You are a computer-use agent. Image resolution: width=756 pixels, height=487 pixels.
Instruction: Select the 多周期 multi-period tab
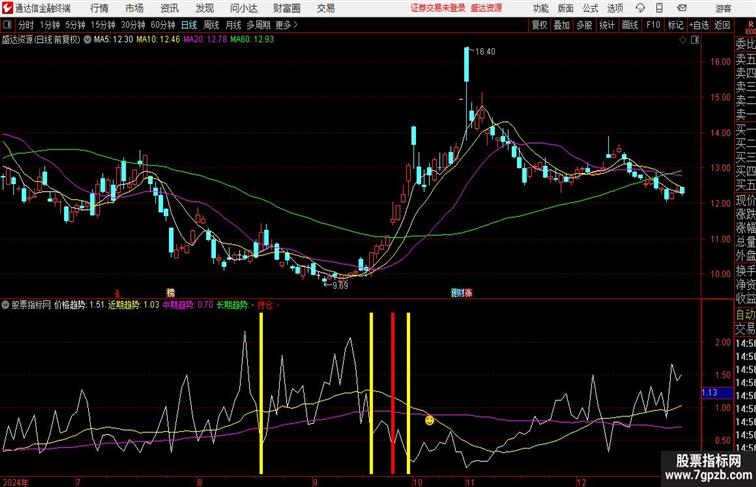tap(258, 25)
